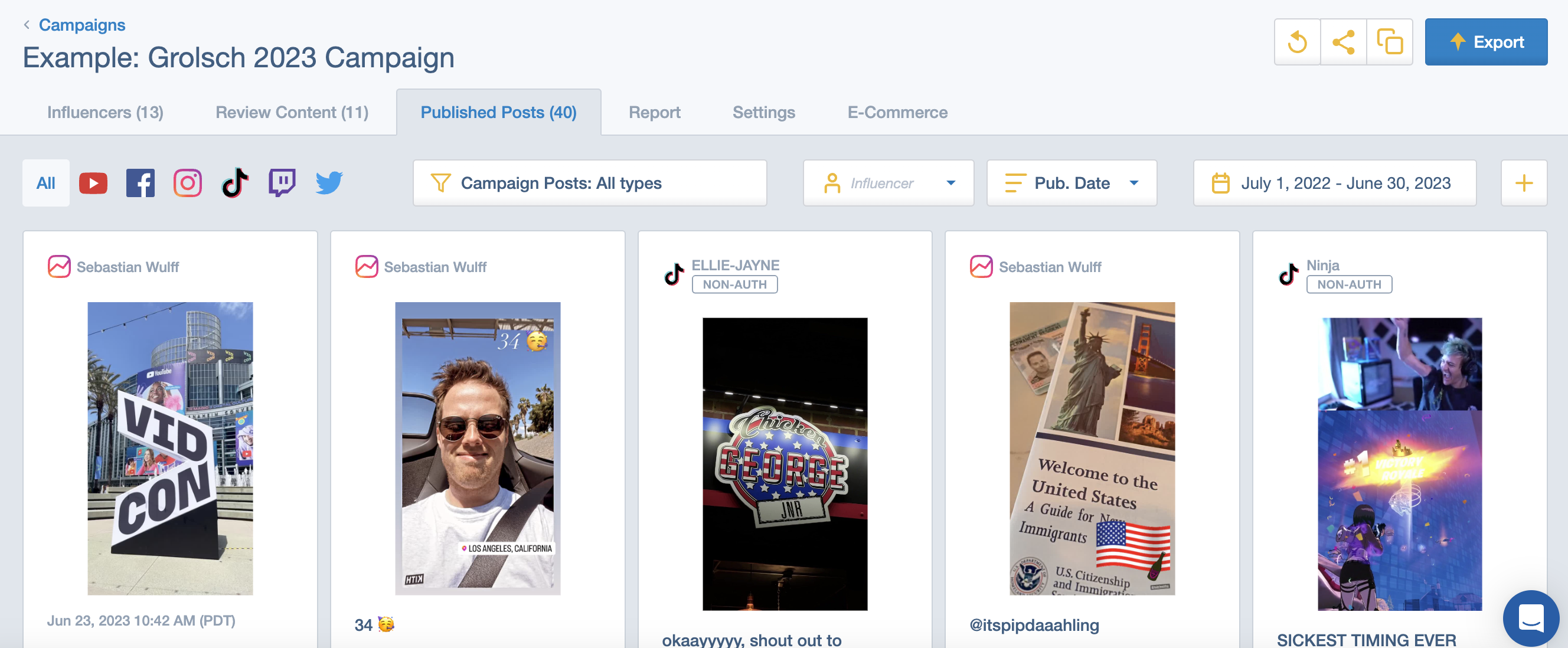Select the Published Posts (40) tab

(x=498, y=113)
